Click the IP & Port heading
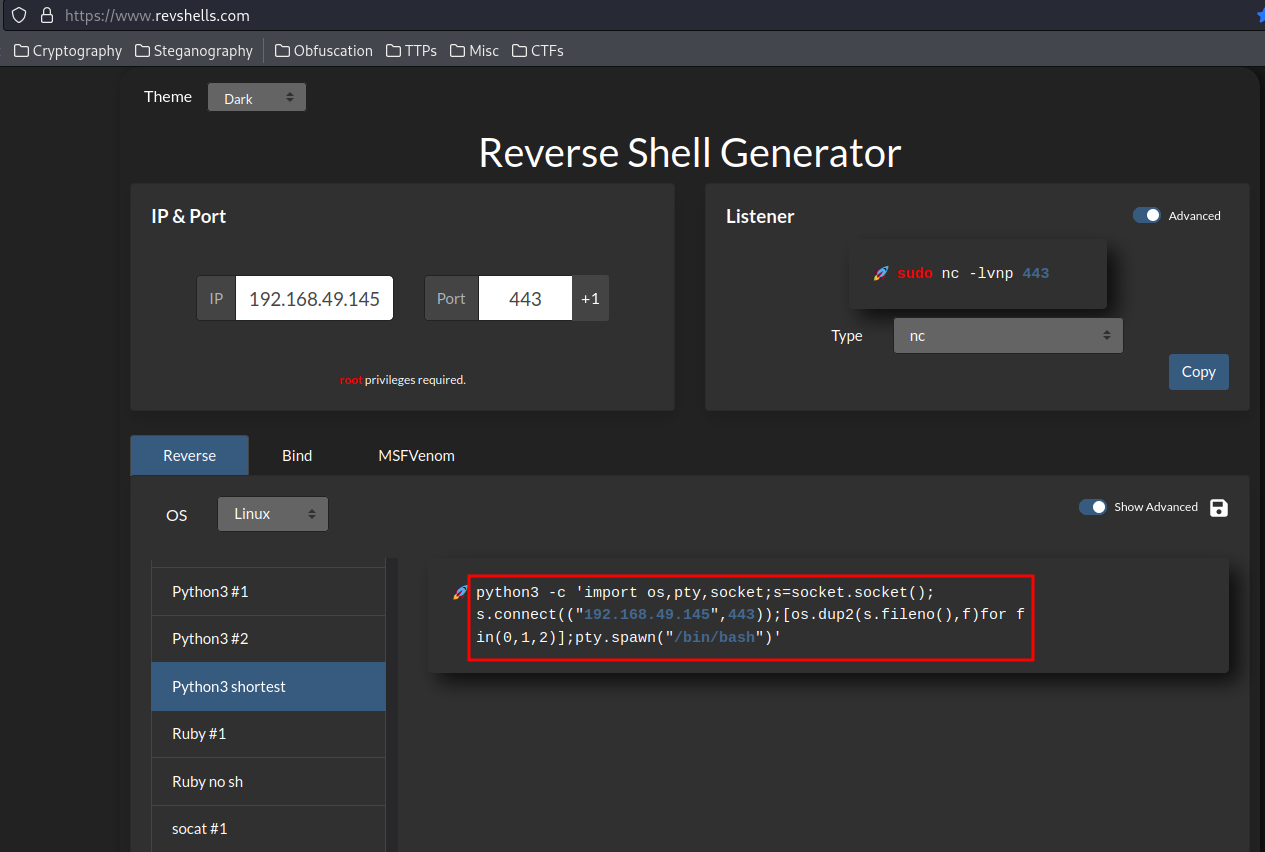Viewport: 1265px width, 852px height. (188, 216)
